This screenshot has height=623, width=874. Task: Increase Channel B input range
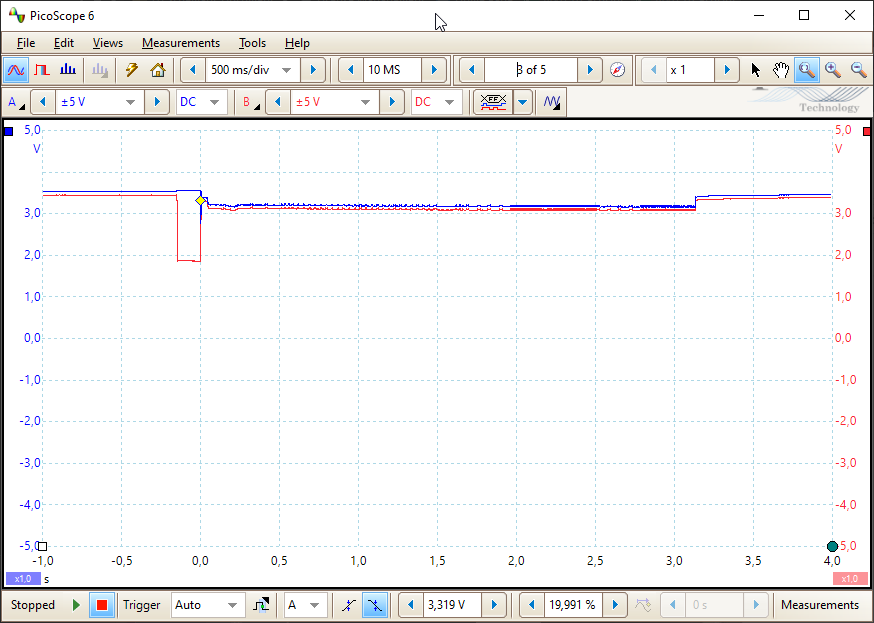click(392, 103)
